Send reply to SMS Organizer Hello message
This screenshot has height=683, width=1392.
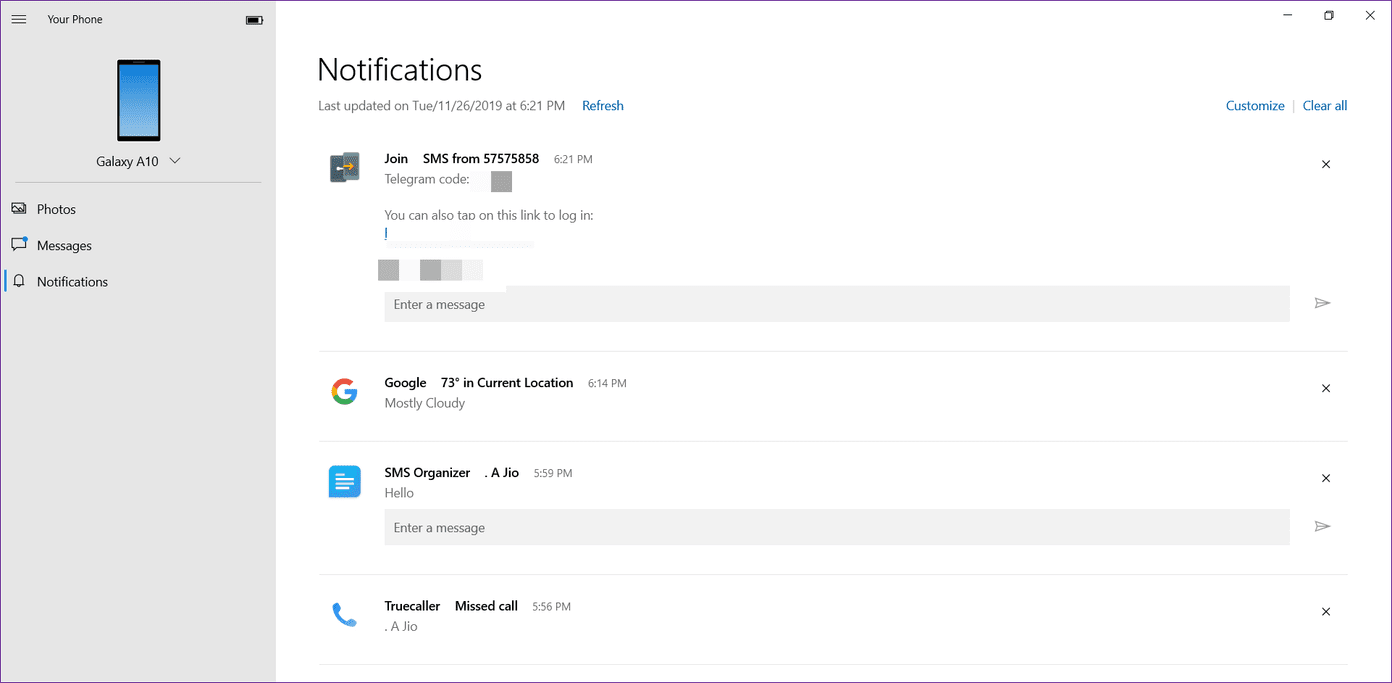(x=1322, y=526)
